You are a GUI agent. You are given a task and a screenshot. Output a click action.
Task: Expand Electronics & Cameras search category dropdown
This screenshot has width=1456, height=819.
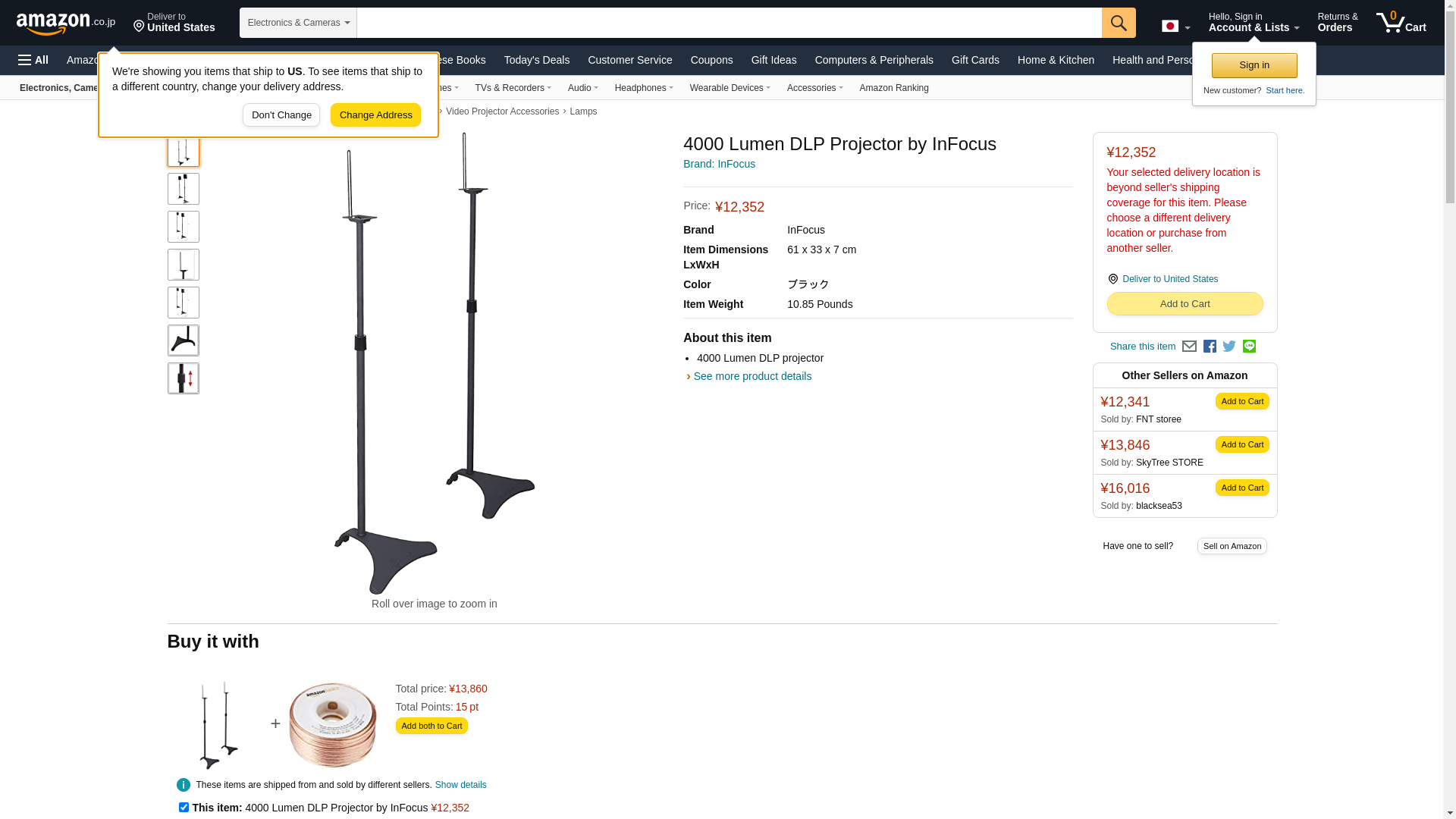click(x=298, y=23)
